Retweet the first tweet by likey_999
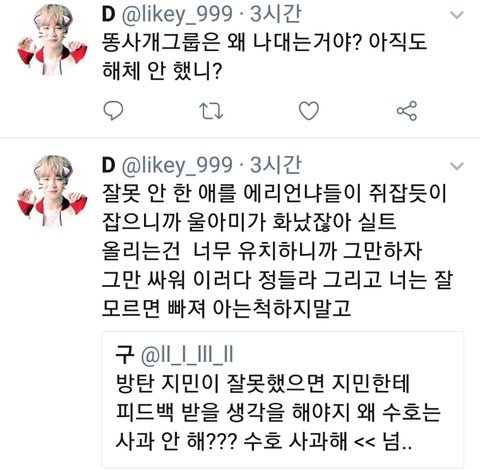Viewport: 480px width, 470px height. pos(211,111)
